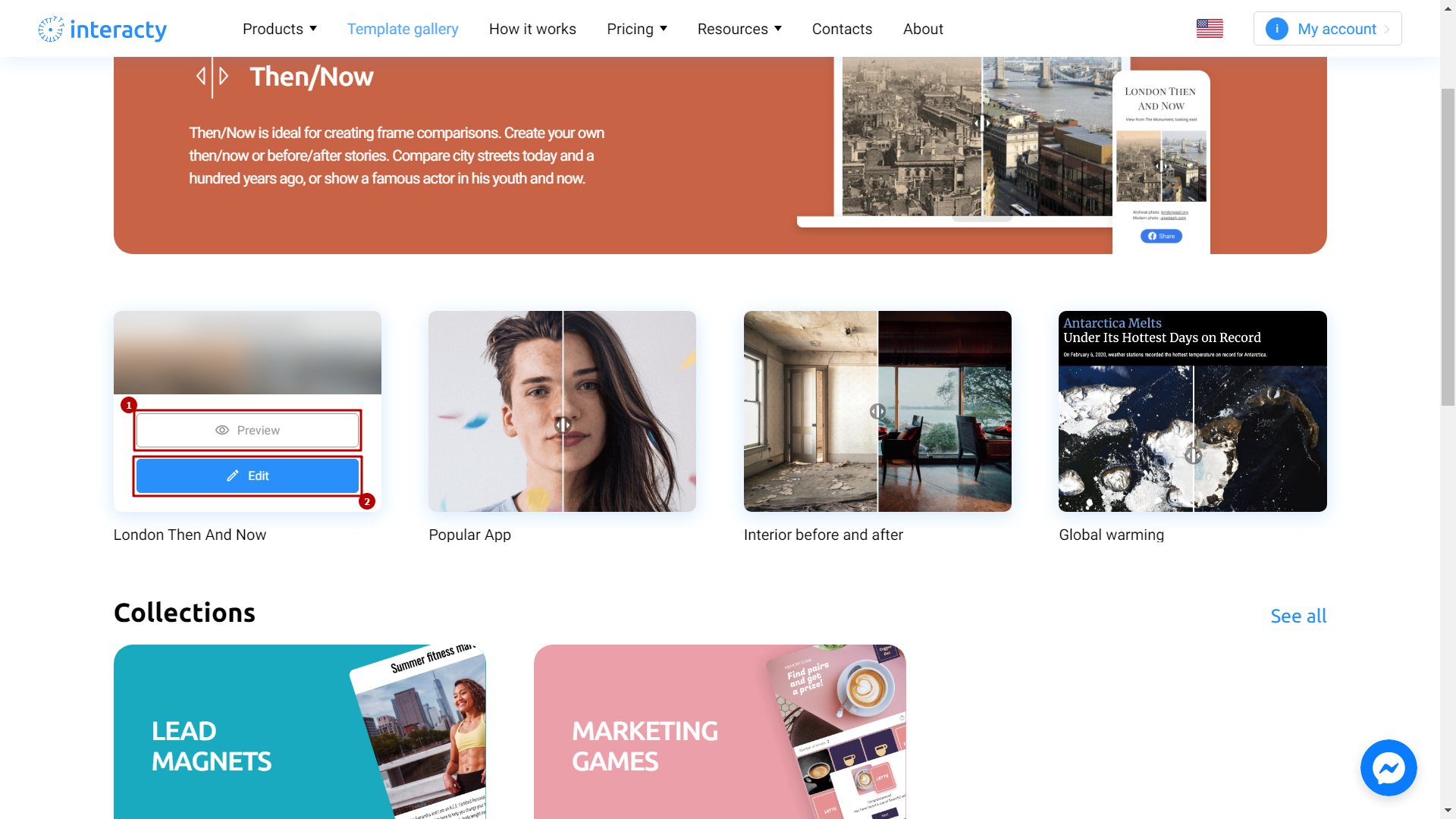Viewport: 1456px width, 819px height.
Task: Click the split-view slider on Interior before and after
Action: pos(877,411)
